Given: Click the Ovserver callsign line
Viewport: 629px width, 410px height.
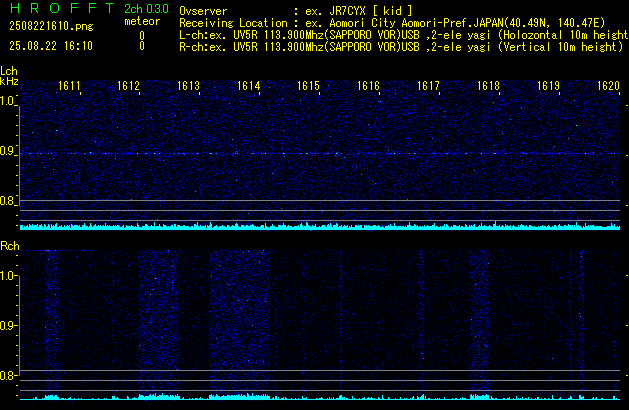Looking at the screenshot, I should 296,11.
